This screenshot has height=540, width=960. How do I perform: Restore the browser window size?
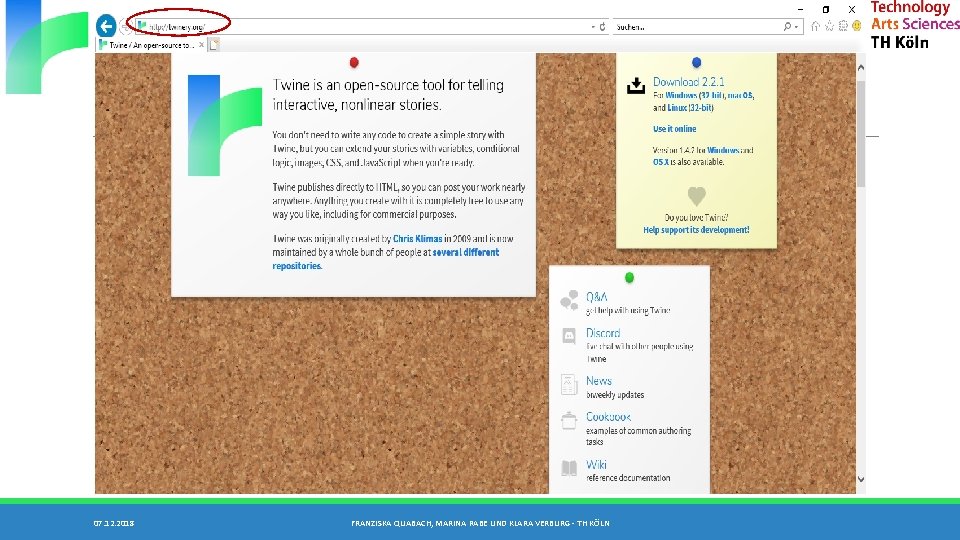(826, 10)
